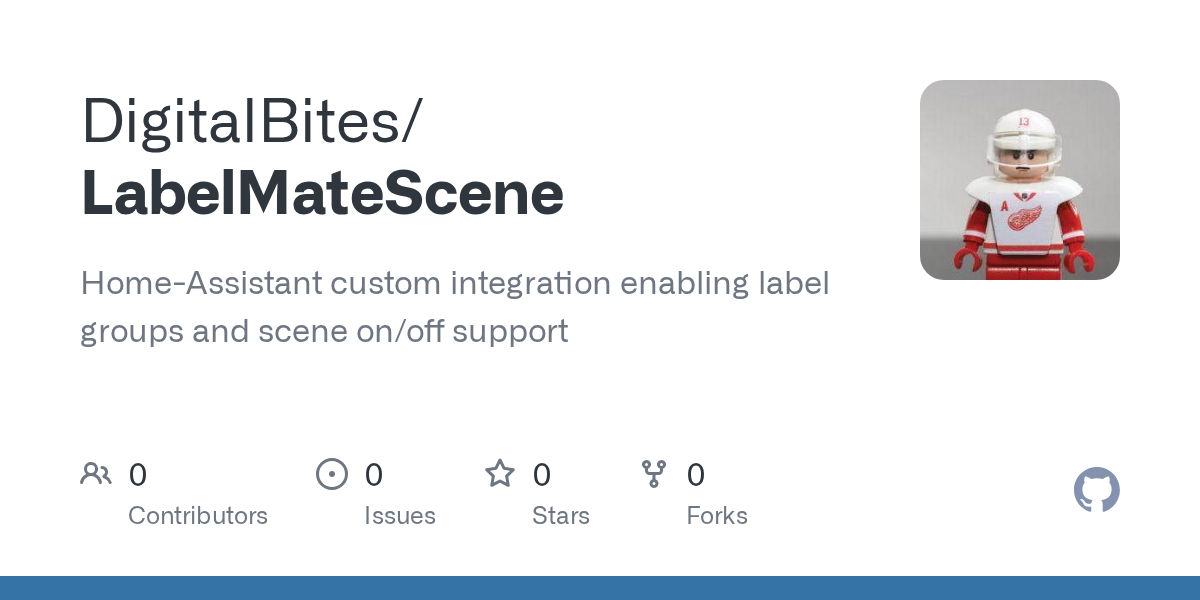Click the issues count number zero
Image resolution: width=1200 pixels, height=600 pixels.
coord(374,475)
